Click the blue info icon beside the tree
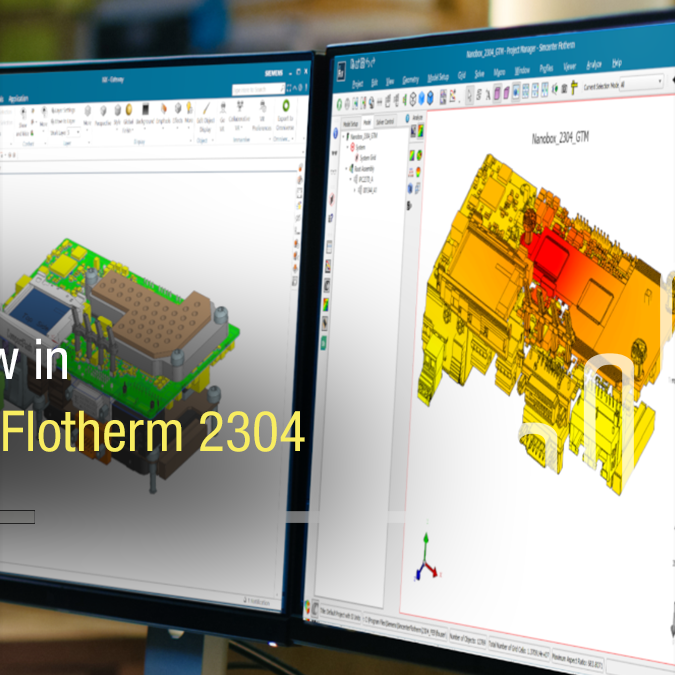675x675 pixels. click(335, 134)
